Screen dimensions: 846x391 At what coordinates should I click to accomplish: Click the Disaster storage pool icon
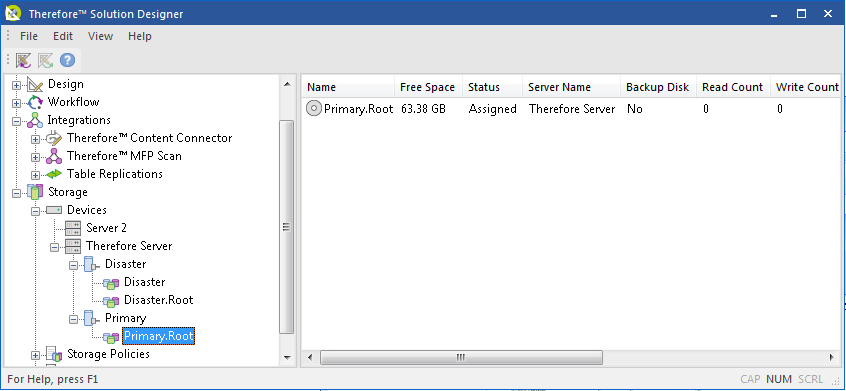coord(92,264)
